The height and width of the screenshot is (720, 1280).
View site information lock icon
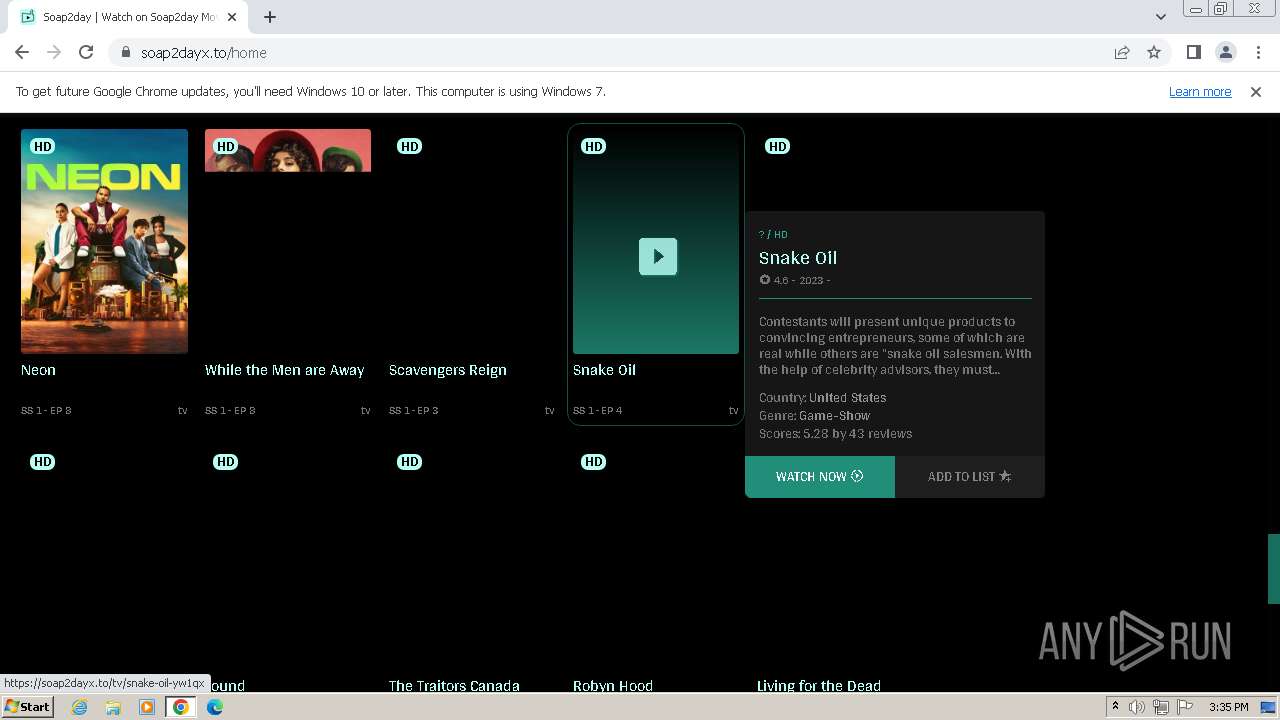tap(126, 53)
